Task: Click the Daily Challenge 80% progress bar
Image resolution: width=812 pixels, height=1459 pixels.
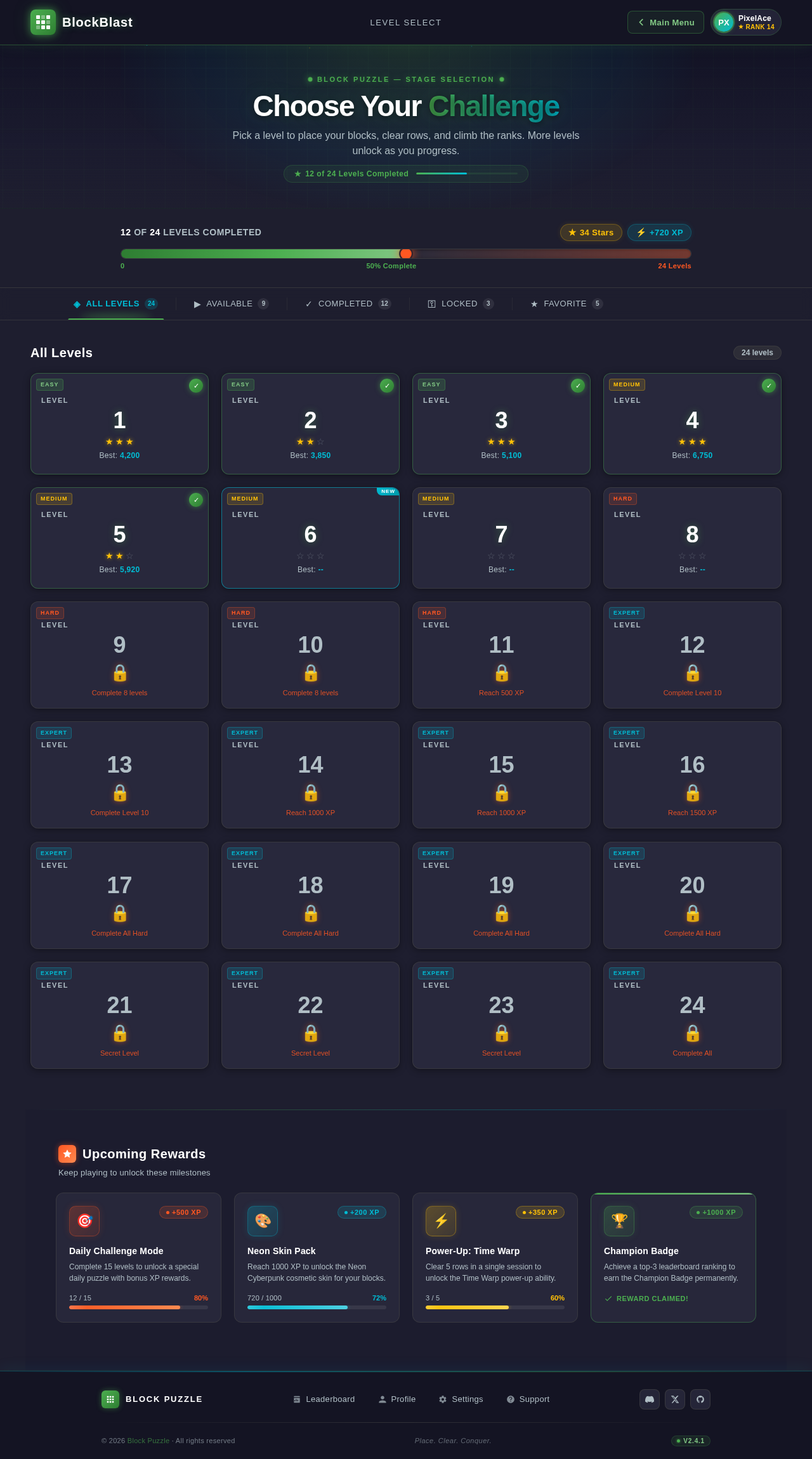Action: (138, 1307)
